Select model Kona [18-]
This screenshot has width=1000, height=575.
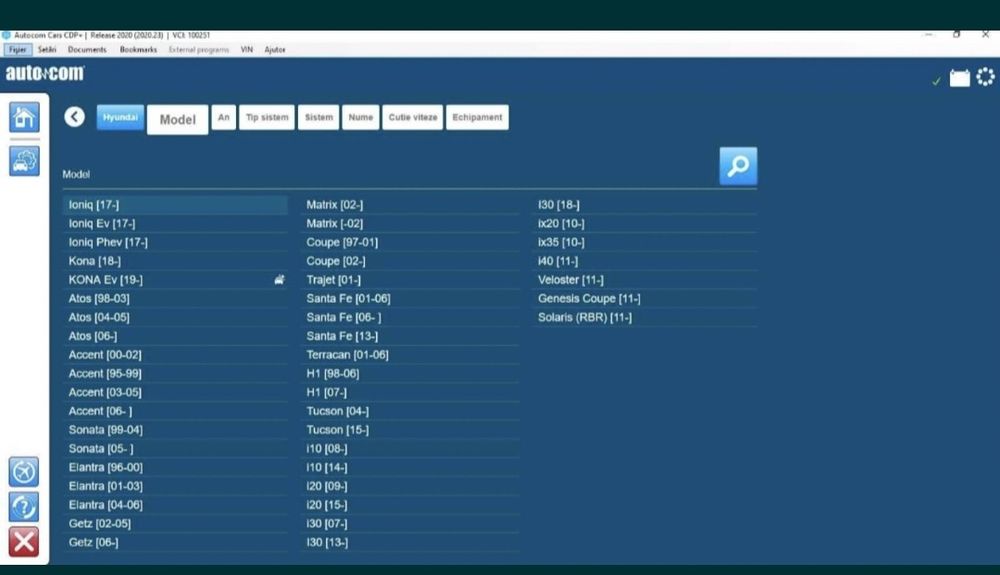pos(175,261)
